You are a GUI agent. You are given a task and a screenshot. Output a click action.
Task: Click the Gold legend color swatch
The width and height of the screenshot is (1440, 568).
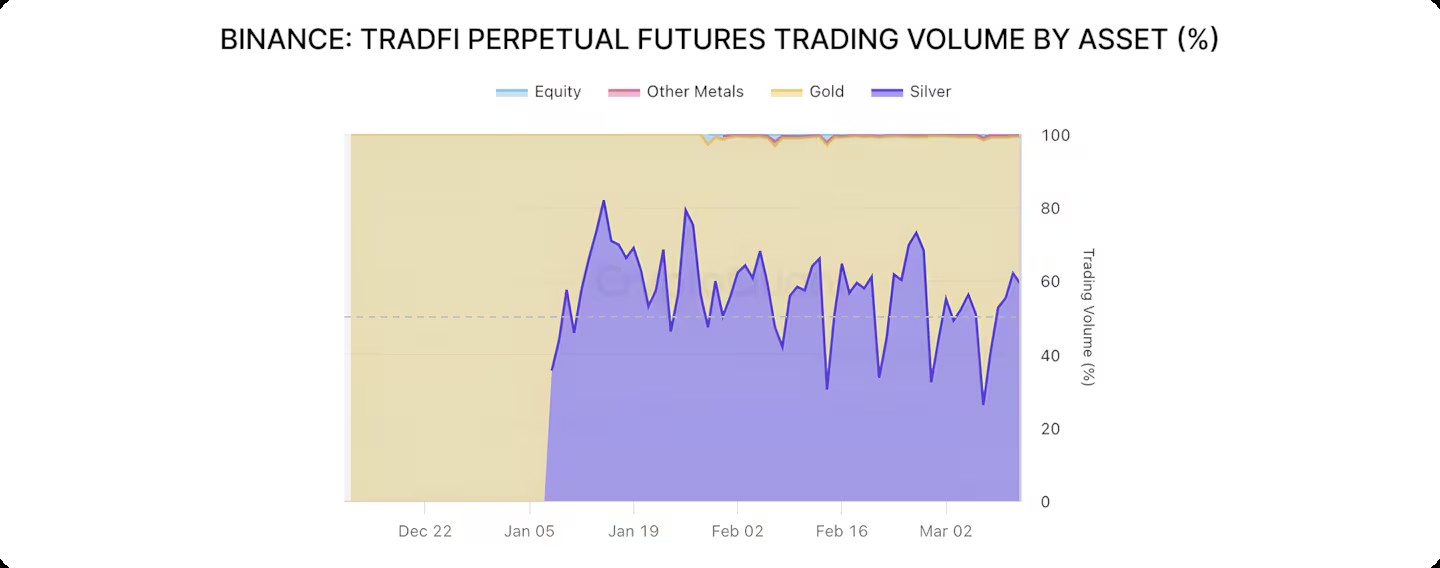pos(786,93)
